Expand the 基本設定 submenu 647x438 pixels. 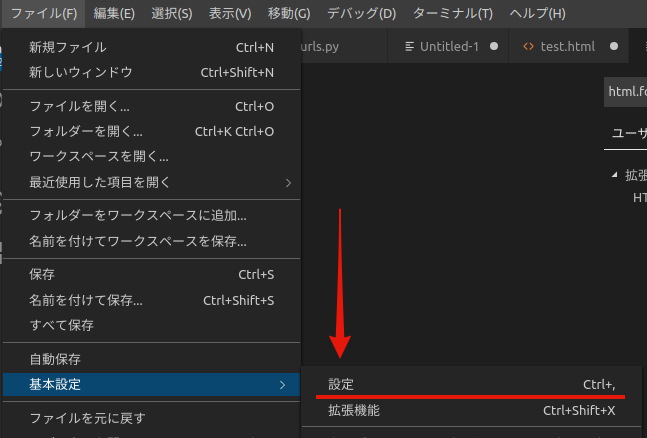(x=151, y=385)
